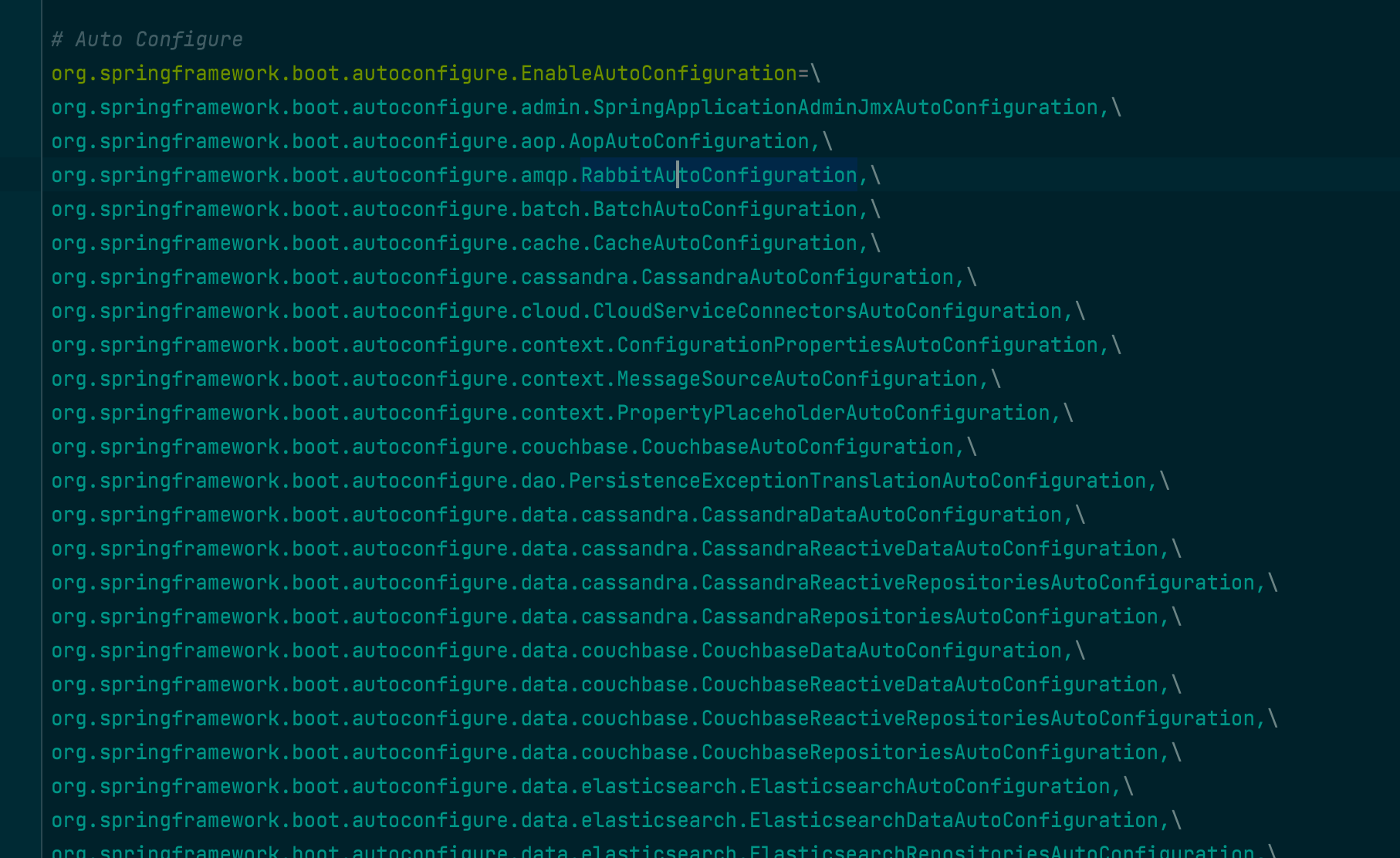Click the ConfigurationPropertiesAutoConfiguration entry
Viewport: 1400px width, 858px height.
[x=587, y=345]
